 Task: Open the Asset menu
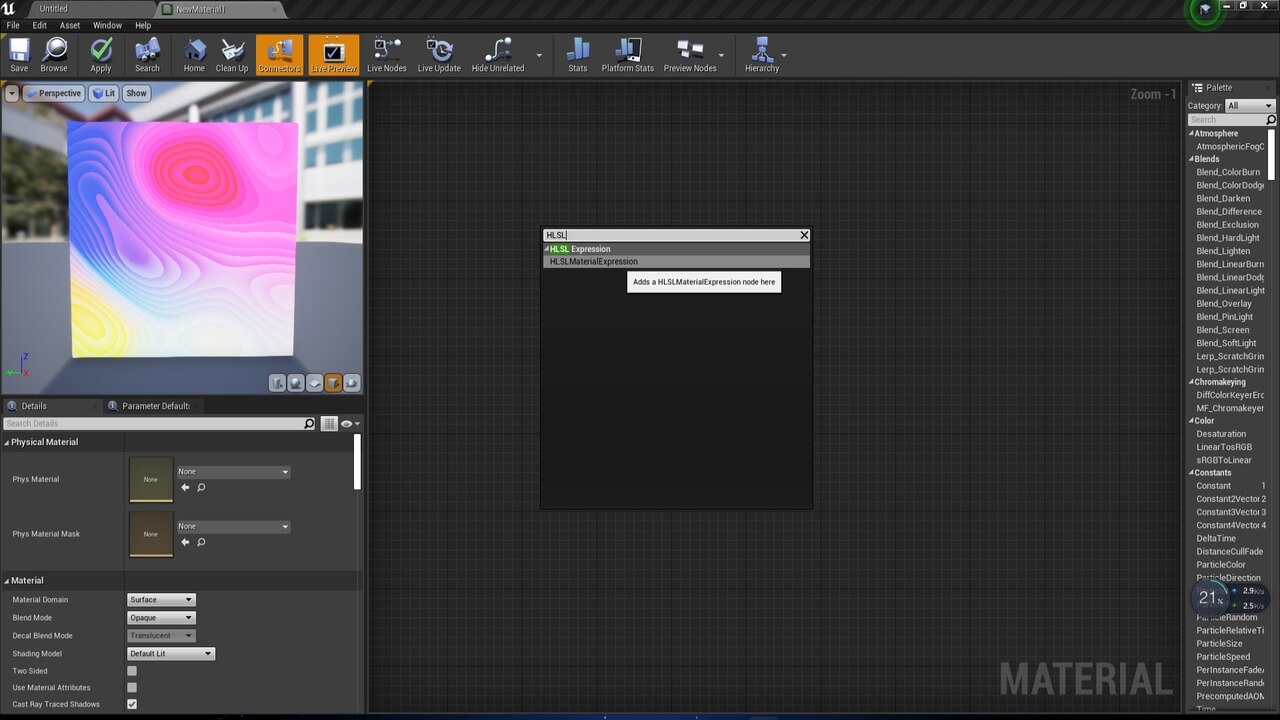point(70,25)
